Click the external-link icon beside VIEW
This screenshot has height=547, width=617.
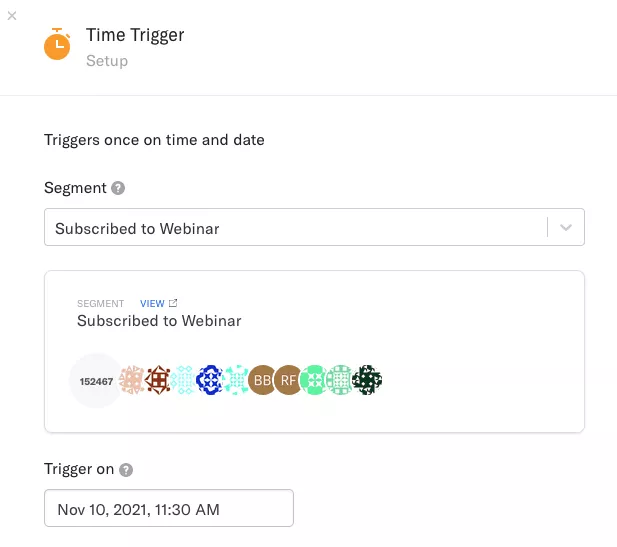click(173, 303)
